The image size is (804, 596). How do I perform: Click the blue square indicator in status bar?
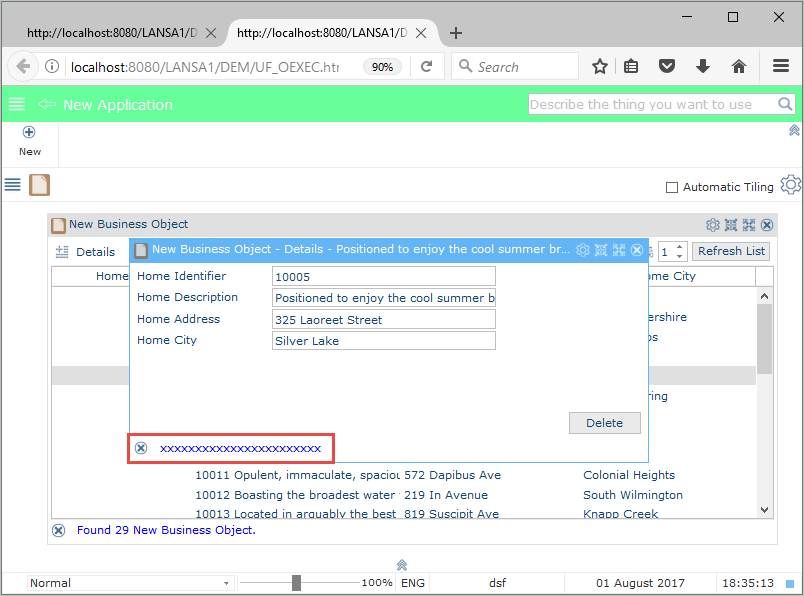790,584
